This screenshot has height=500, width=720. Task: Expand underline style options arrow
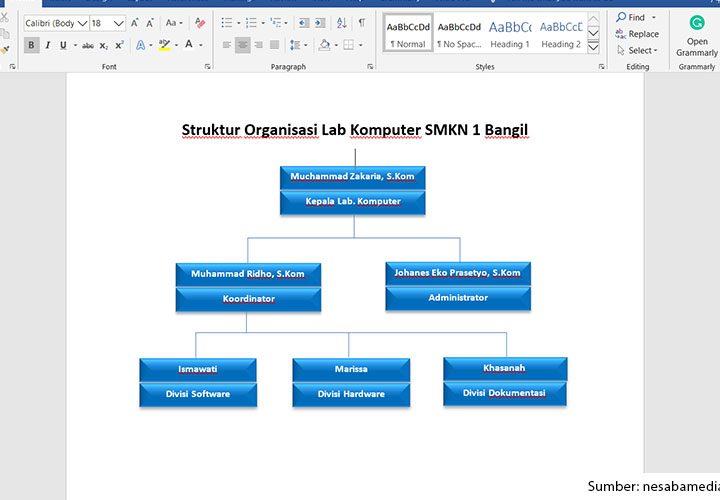tap(75, 45)
